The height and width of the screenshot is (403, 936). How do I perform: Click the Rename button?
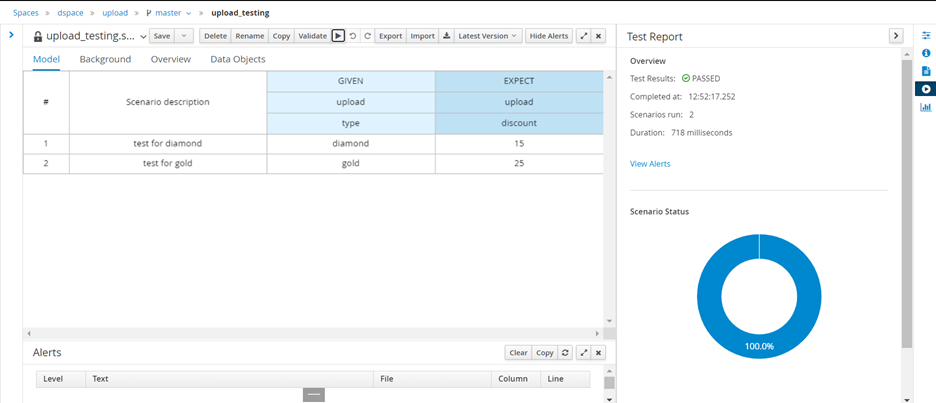coord(250,36)
